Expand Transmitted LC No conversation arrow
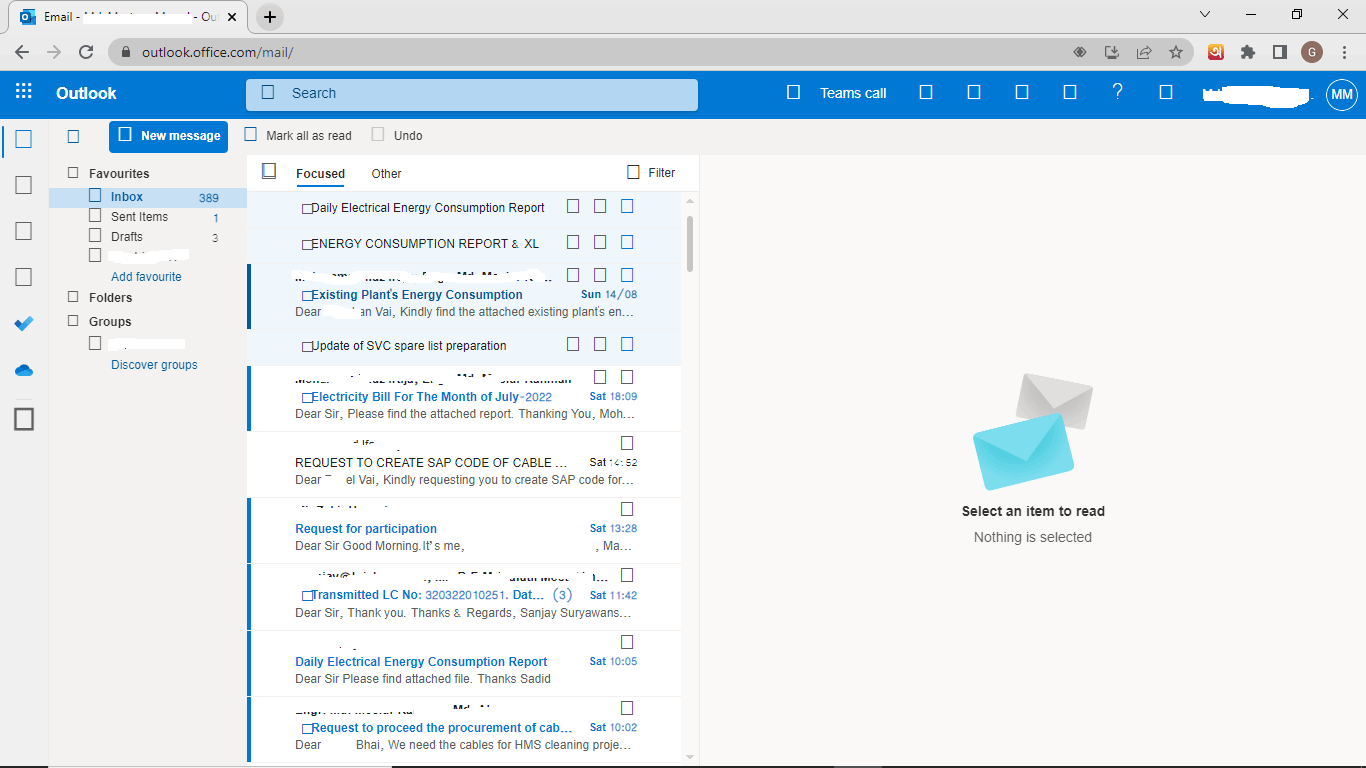Viewport: 1366px width, 768px height. [307, 596]
